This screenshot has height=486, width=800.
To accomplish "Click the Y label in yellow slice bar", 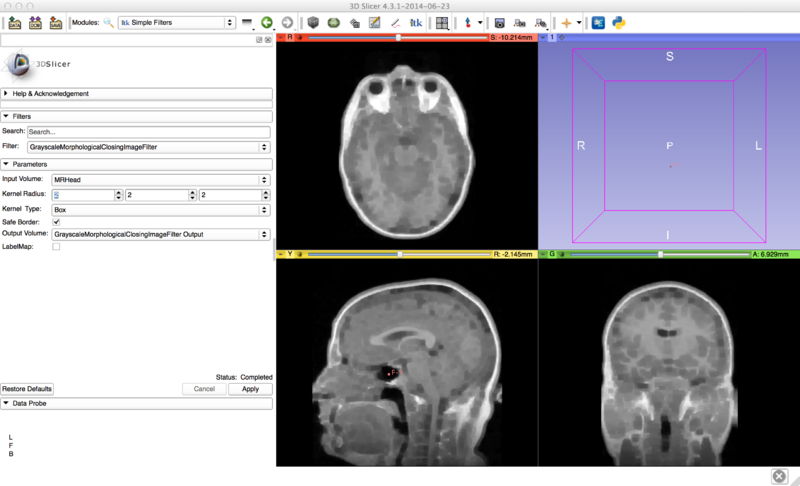I will click(x=290, y=254).
